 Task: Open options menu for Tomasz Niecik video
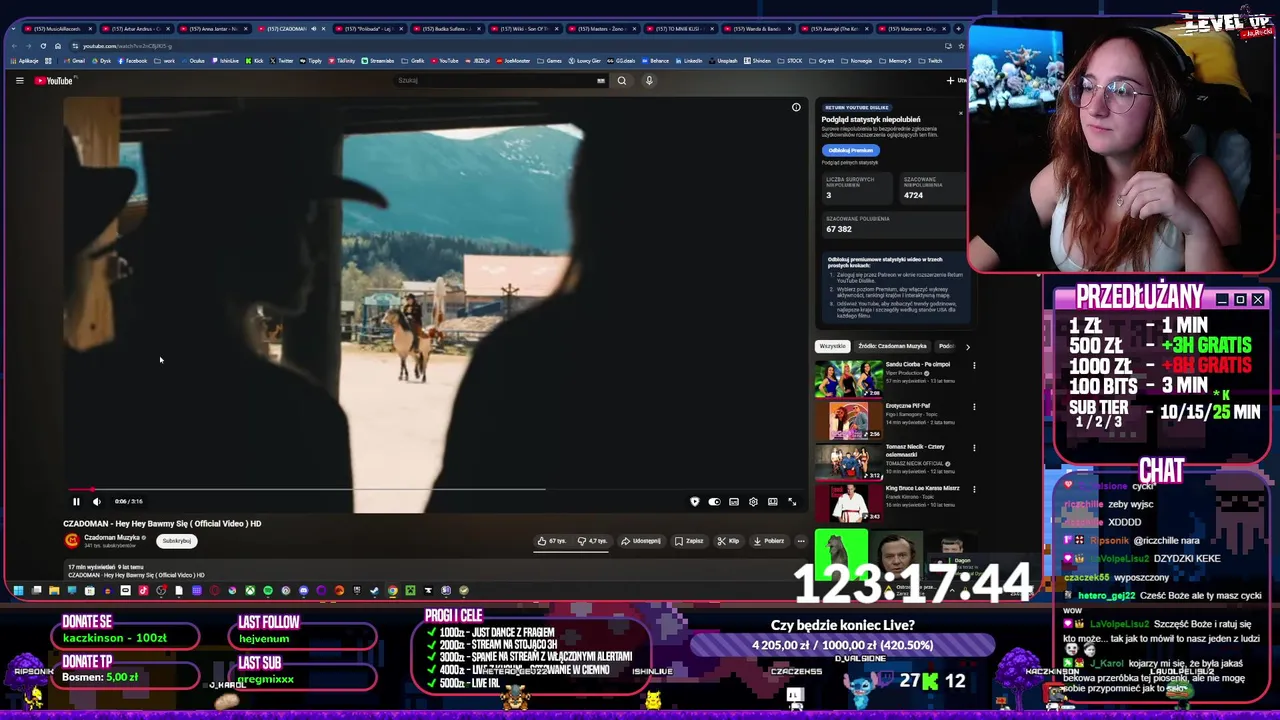974,448
